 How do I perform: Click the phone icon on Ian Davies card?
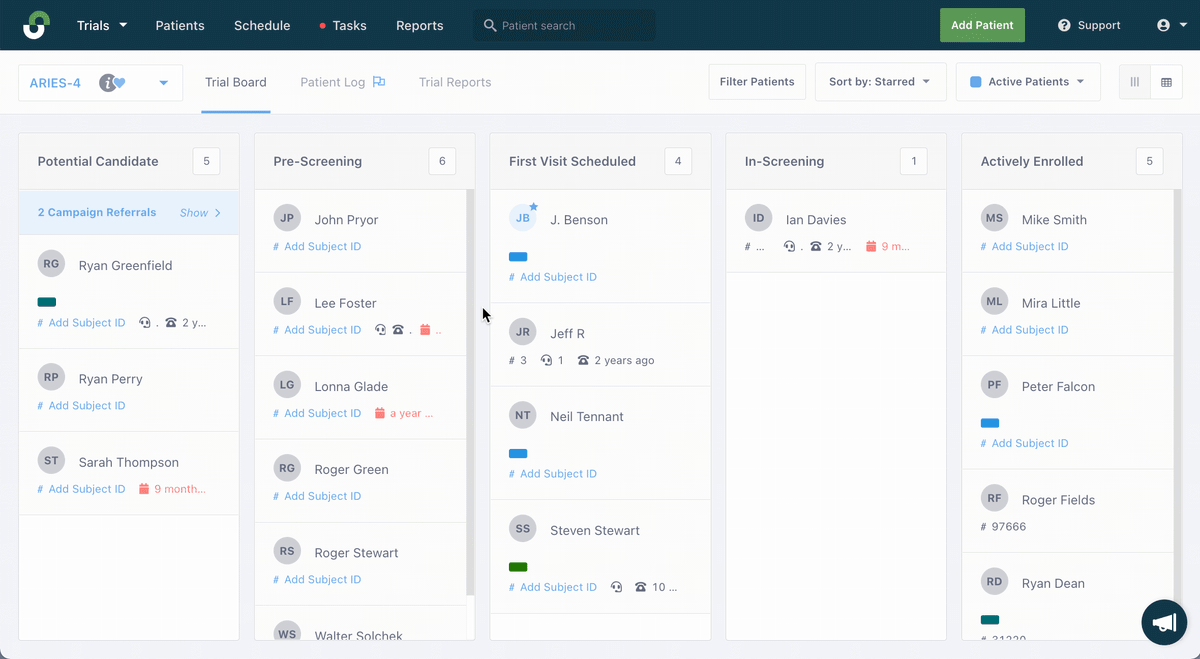coord(816,246)
